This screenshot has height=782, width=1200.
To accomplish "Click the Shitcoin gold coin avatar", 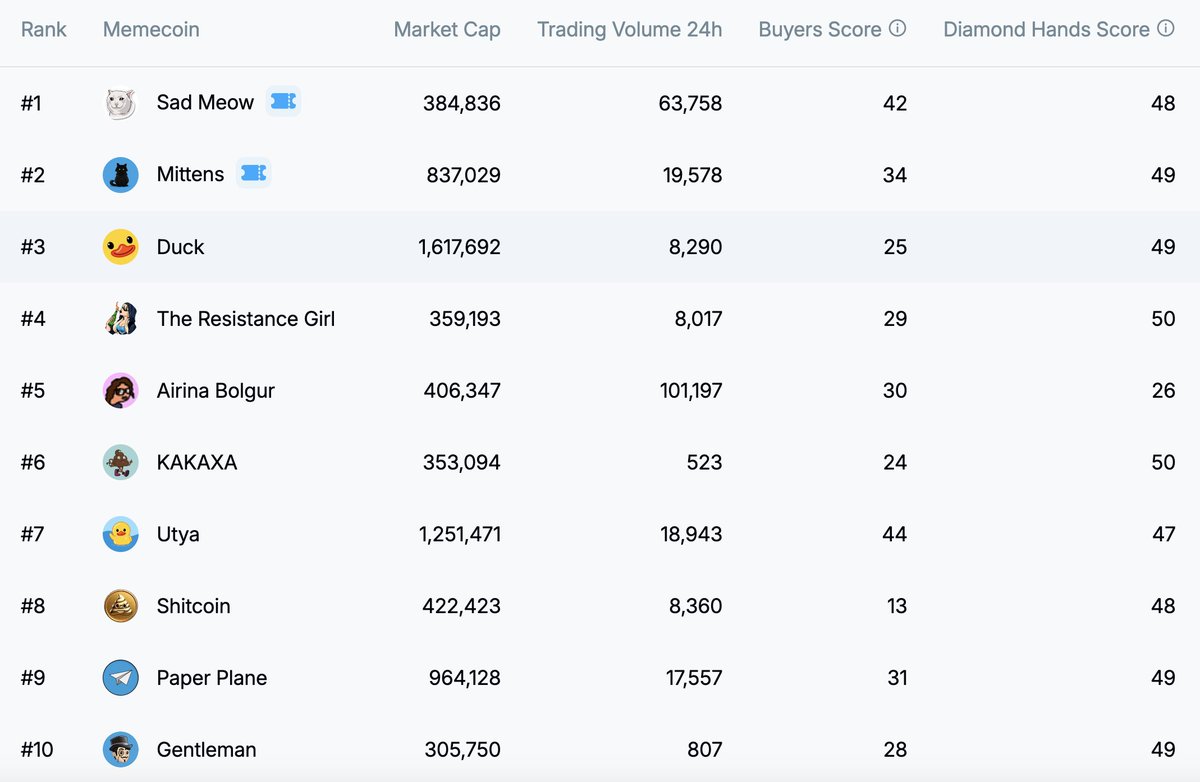I will pyautogui.click(x=120, y=607).
